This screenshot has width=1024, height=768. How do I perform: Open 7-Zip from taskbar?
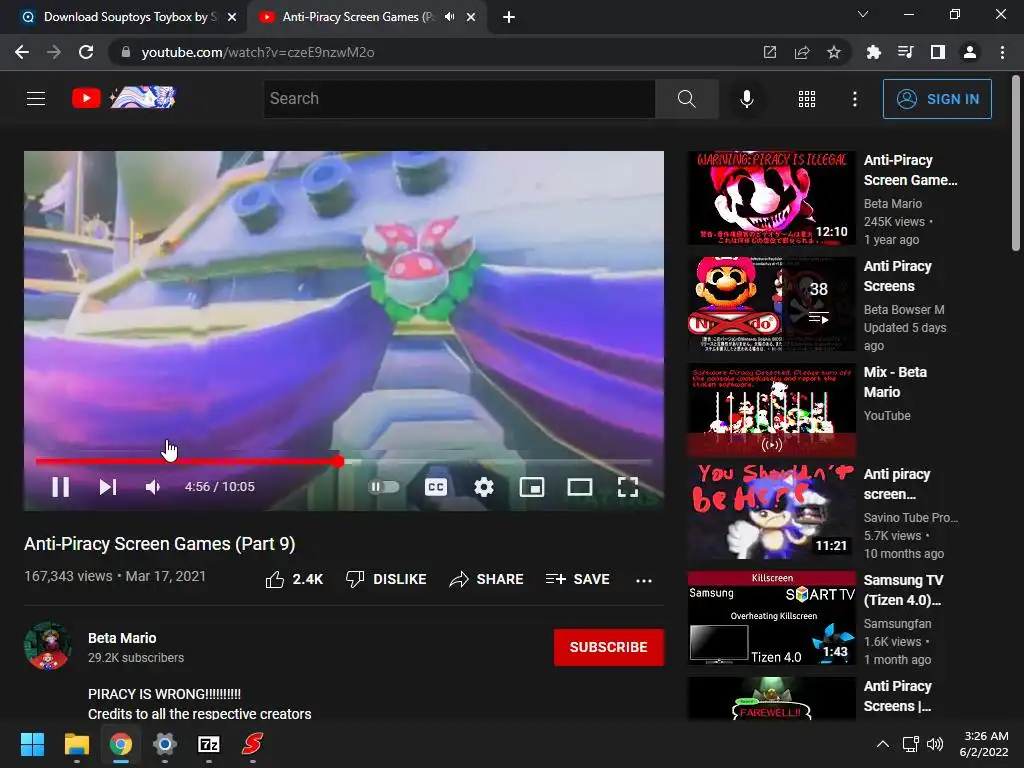[x=209, y=744]
